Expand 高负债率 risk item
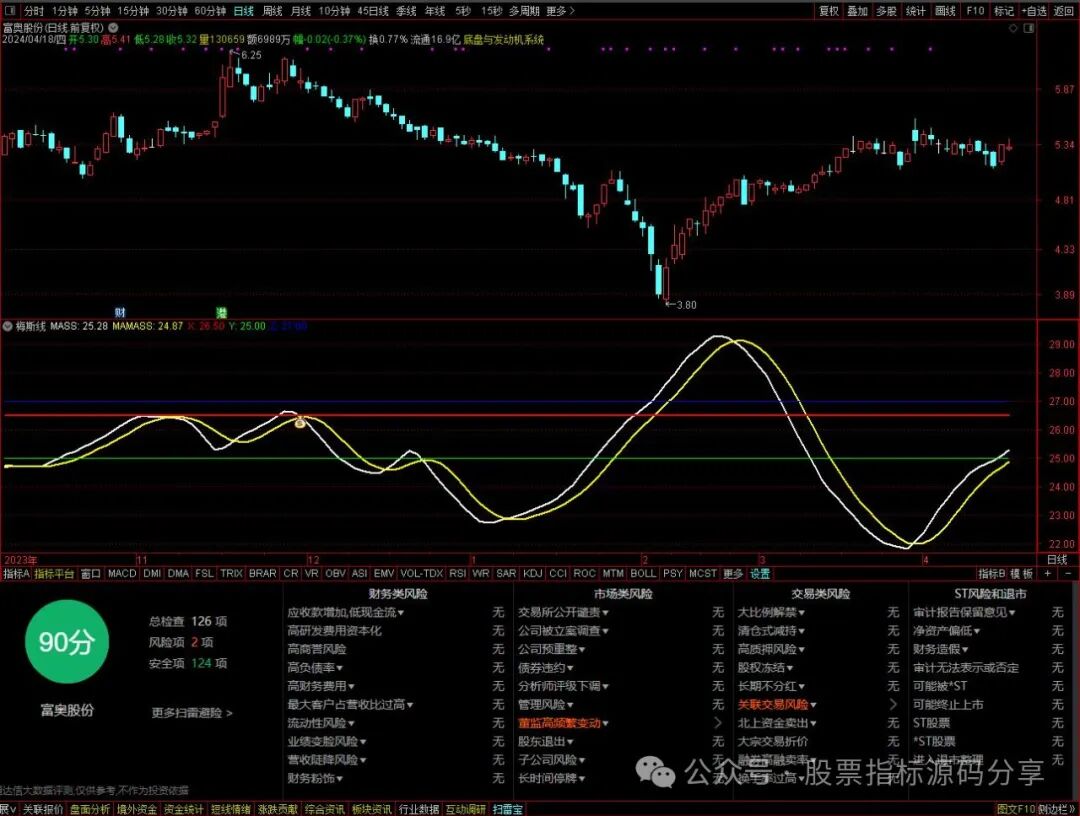1080x816 pixels. [x=315, y=667]
